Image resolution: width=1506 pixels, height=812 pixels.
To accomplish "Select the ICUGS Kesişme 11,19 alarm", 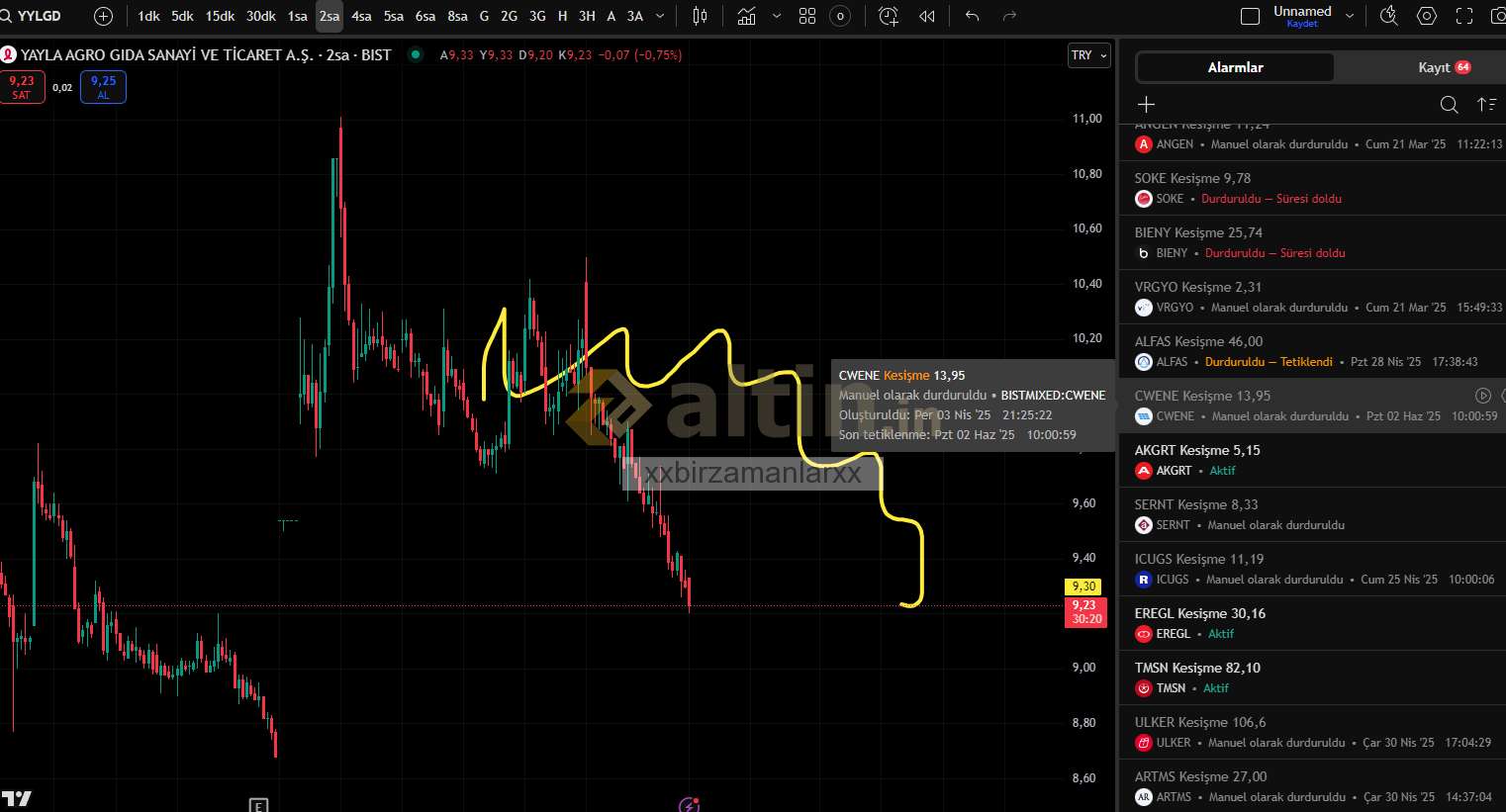I will click(1312, 569).
